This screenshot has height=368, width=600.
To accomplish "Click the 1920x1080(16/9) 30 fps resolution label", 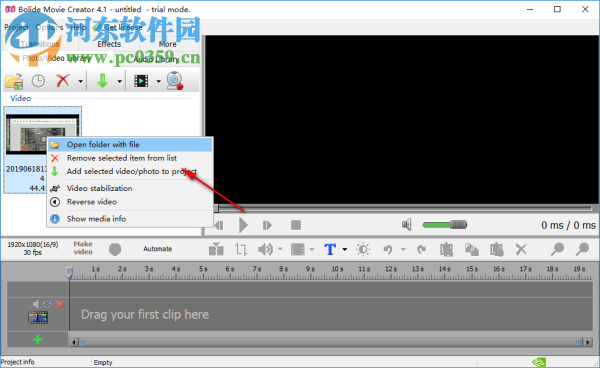I will [x=33, y=248].
